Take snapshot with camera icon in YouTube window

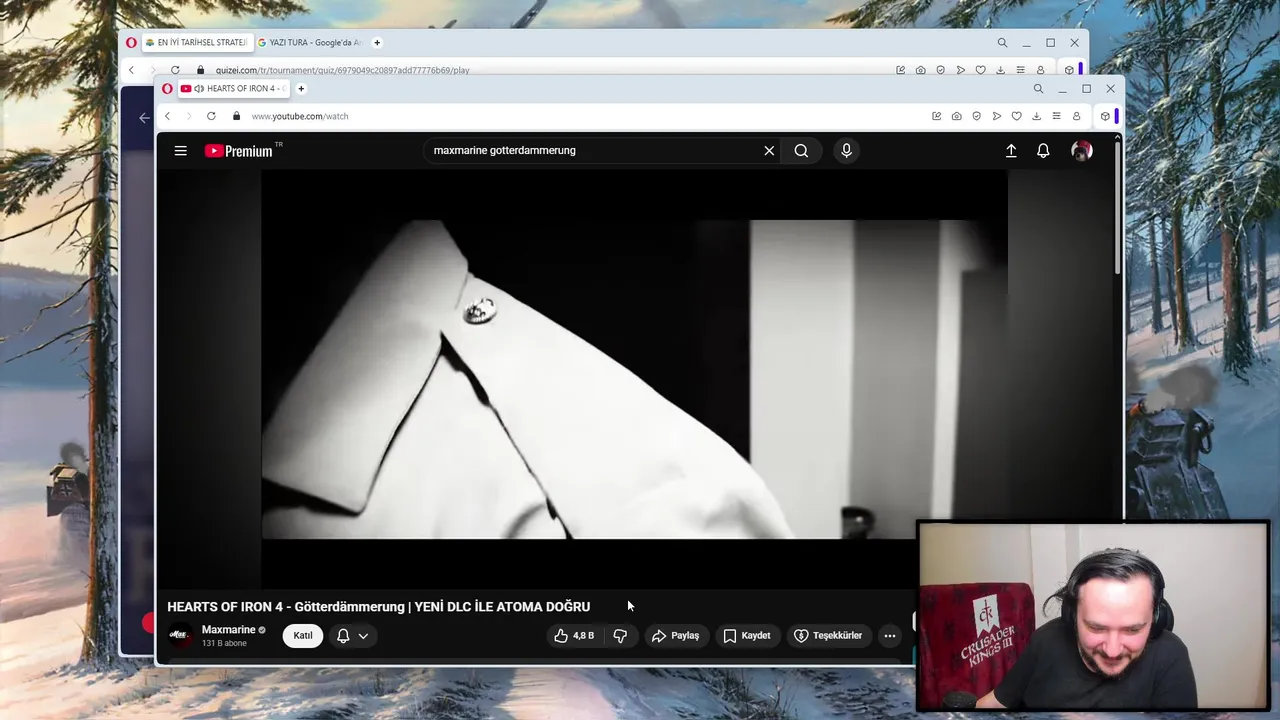tap(956, 116)
